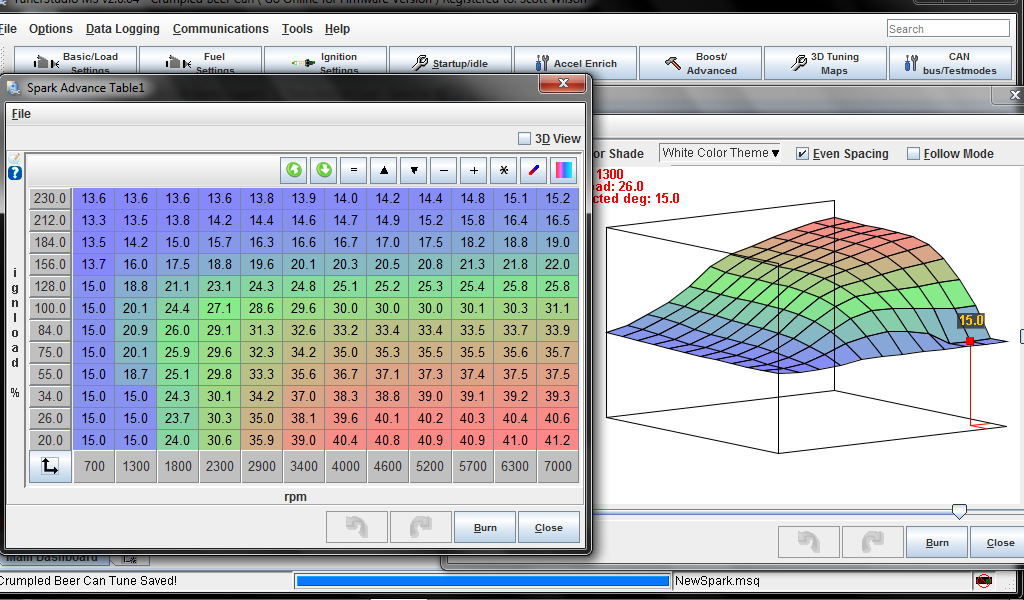Click the multiply (asterisk) cells icon
The height and width of the screenshot is (600, 1024).
(504, 169)
